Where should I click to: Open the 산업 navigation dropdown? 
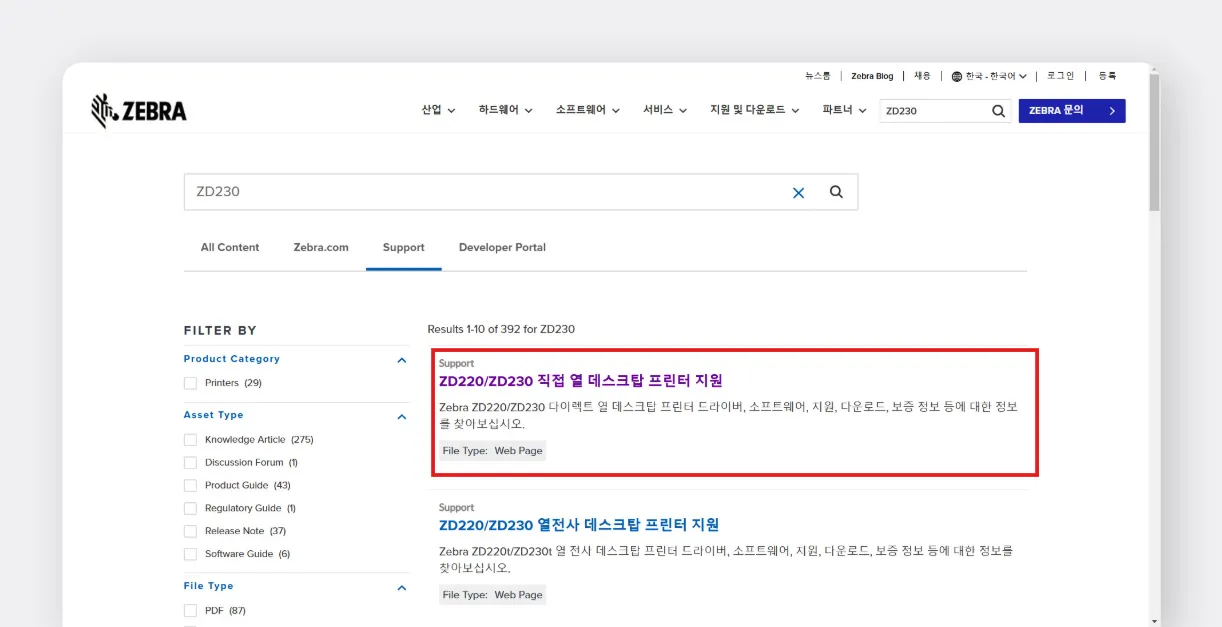(438, 110)
